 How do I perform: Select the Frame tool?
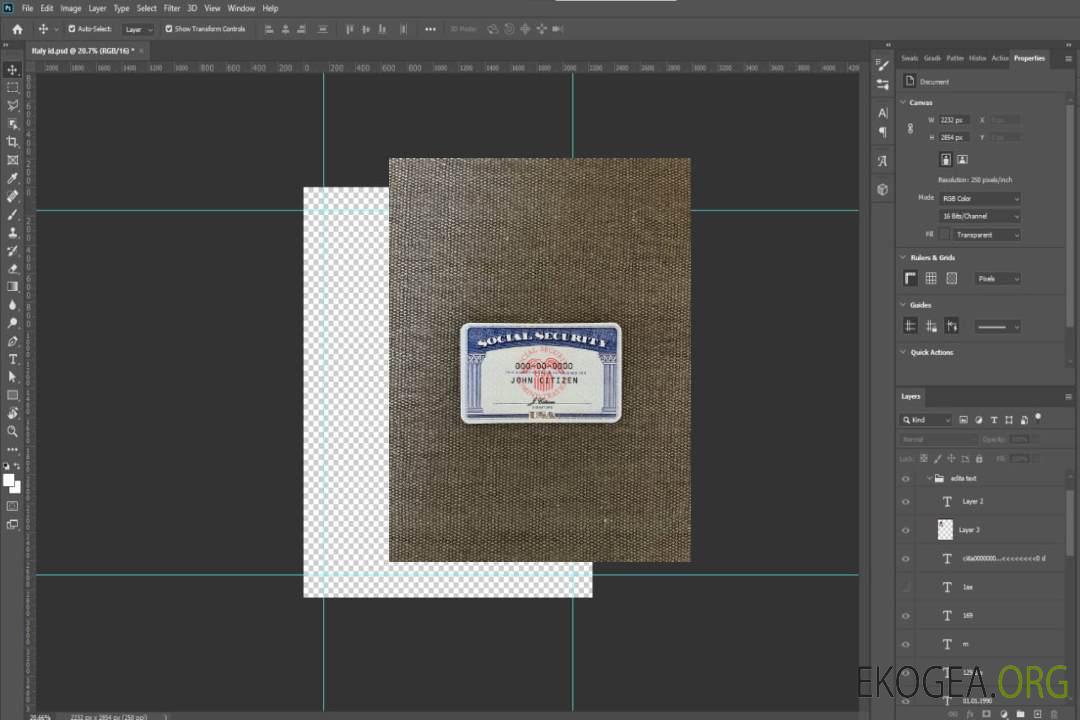12,160
